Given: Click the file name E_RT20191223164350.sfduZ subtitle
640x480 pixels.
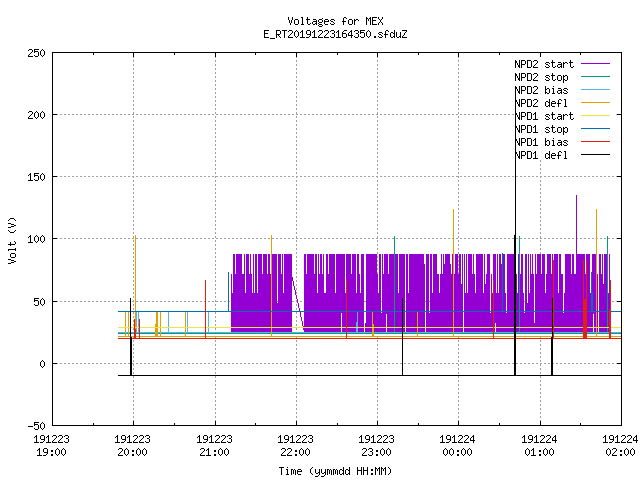Looking at the screenshot, I should [x=335, y=34].
